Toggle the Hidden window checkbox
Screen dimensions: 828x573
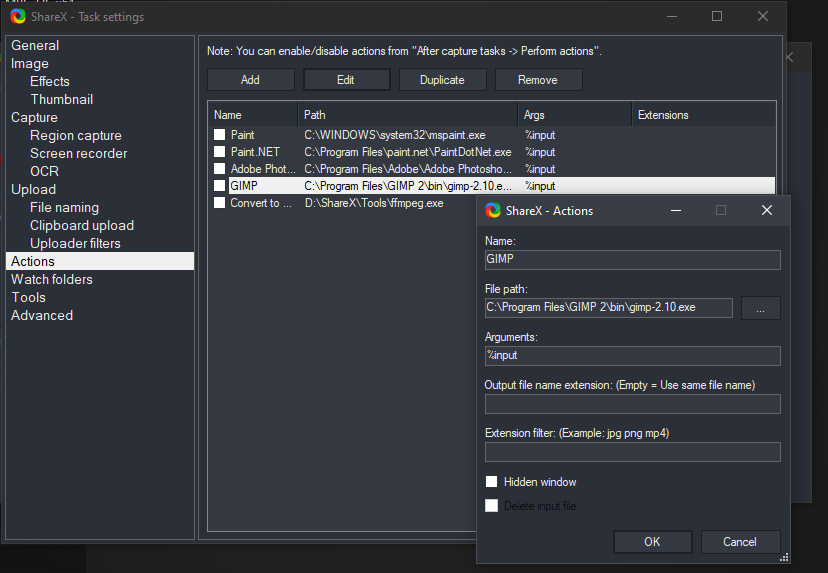[492, 482]
